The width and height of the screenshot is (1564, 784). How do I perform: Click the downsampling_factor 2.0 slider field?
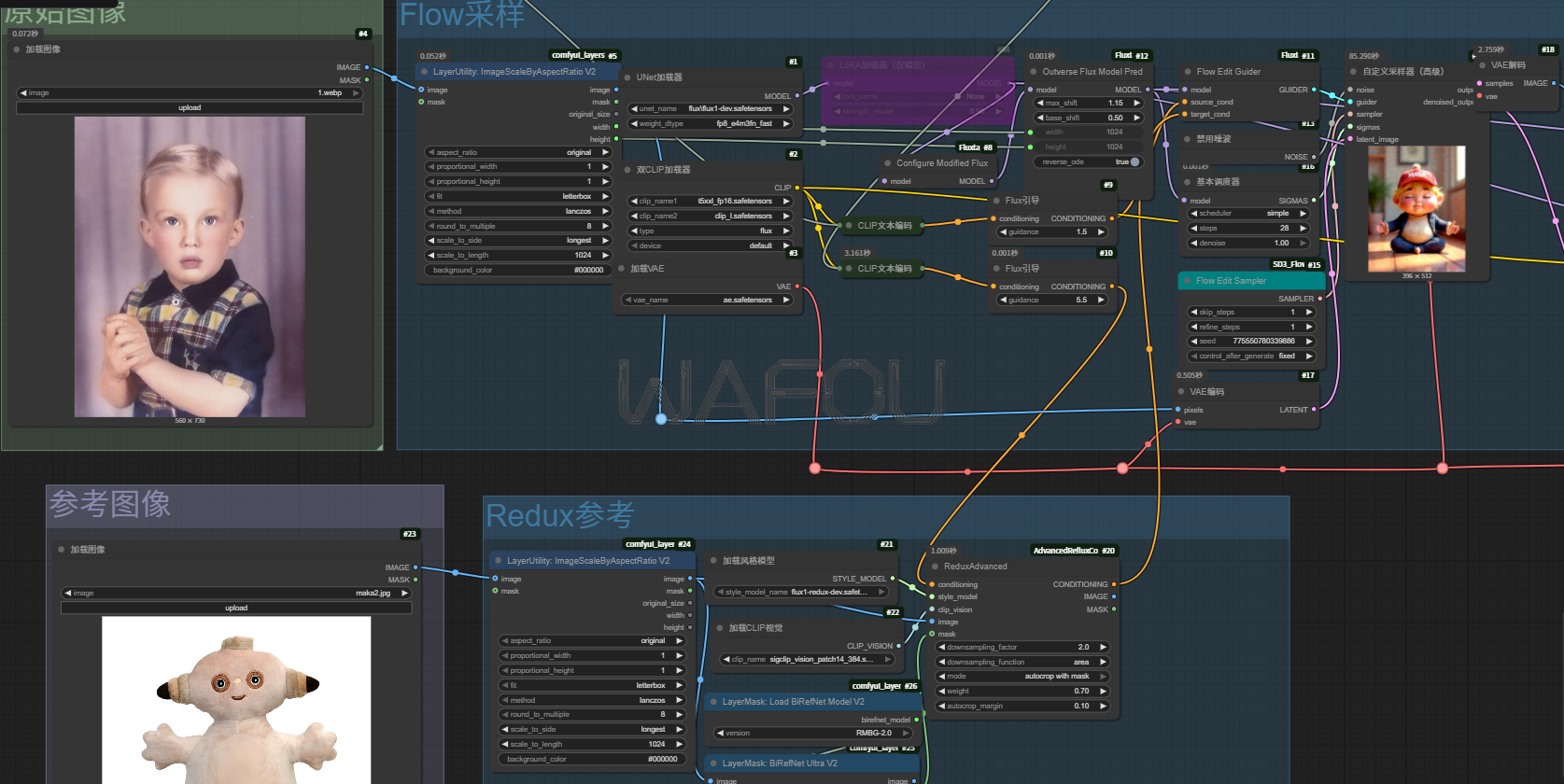point(1022,647)
